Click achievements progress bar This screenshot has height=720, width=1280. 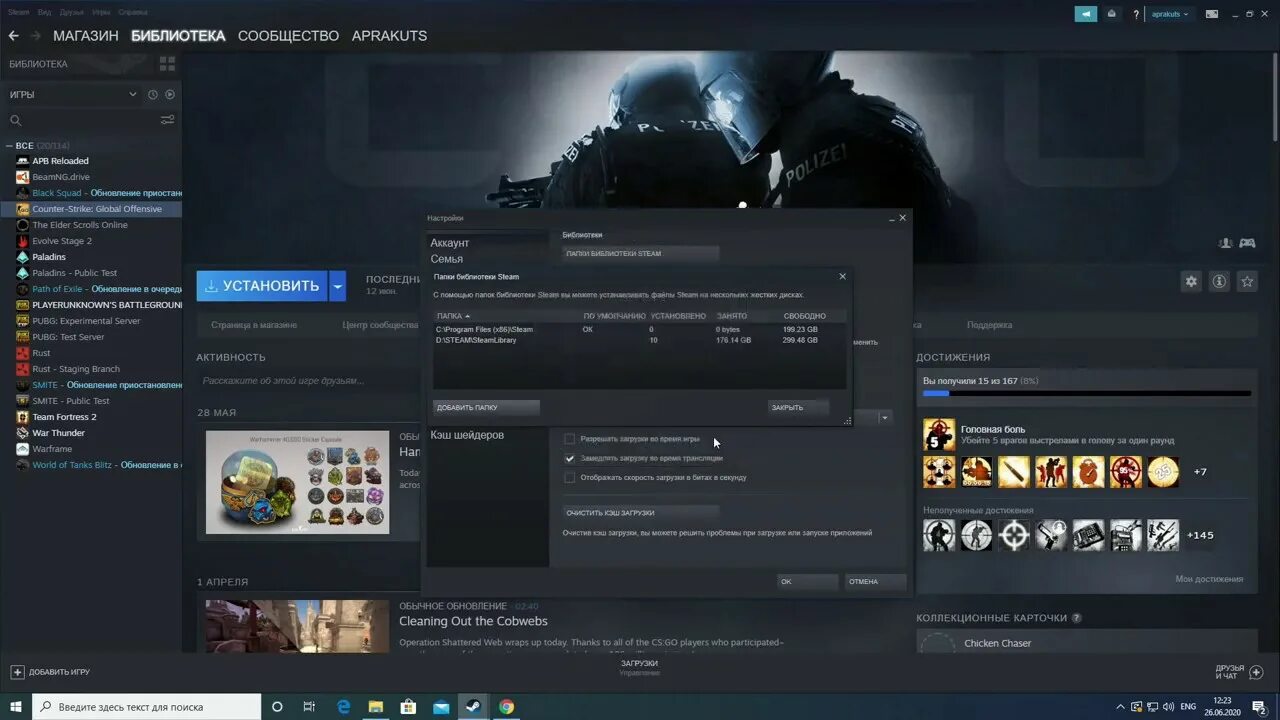[1086, 393]
